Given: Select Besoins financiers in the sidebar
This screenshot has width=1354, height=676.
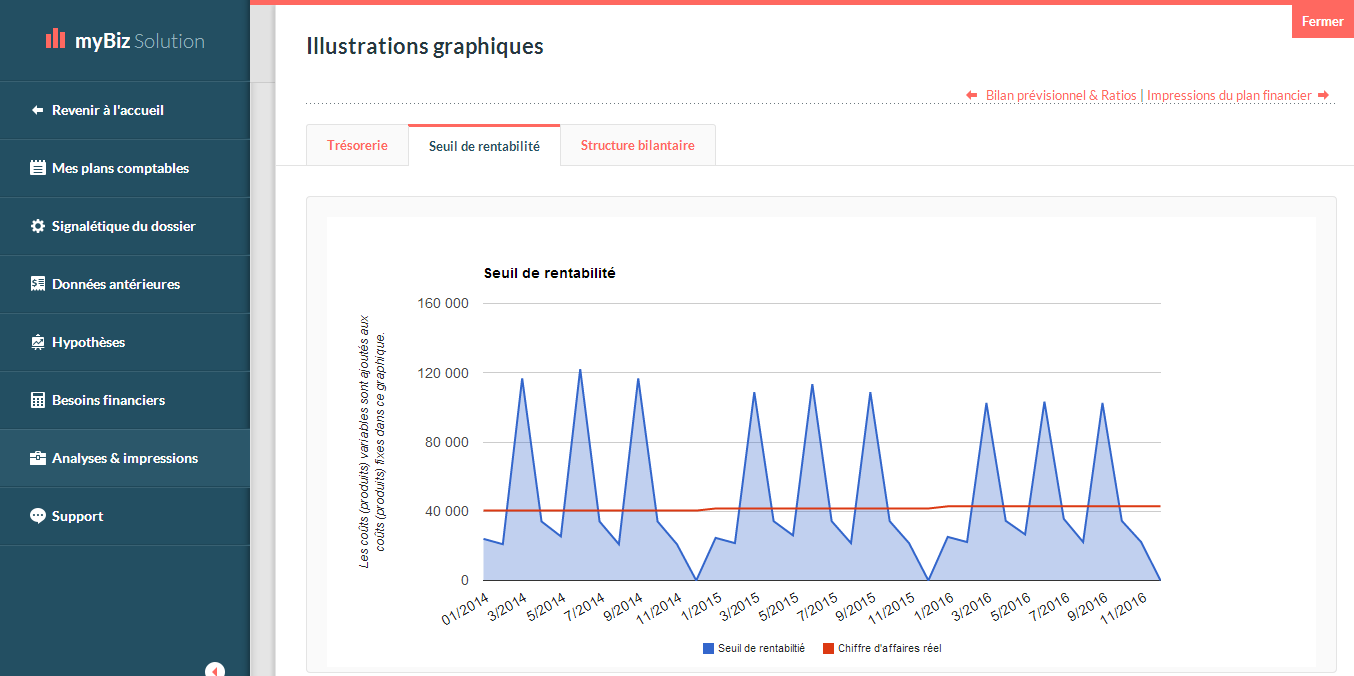Looking at the screenshot, I should click(125, 400).
